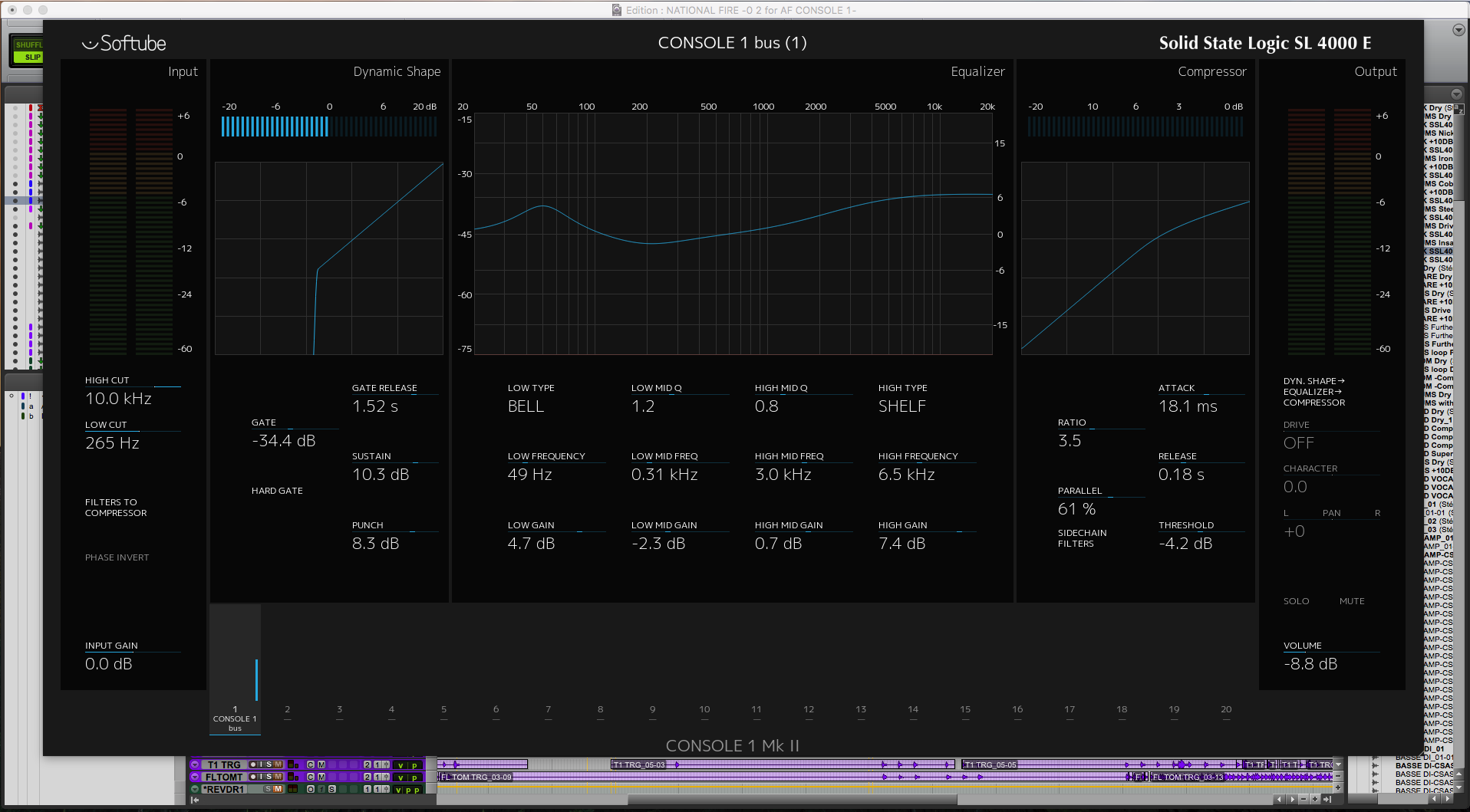The image size is (1470, 812).
Task: Click the horizontal scrollbar below the timeline
Action: coord(790,800)
